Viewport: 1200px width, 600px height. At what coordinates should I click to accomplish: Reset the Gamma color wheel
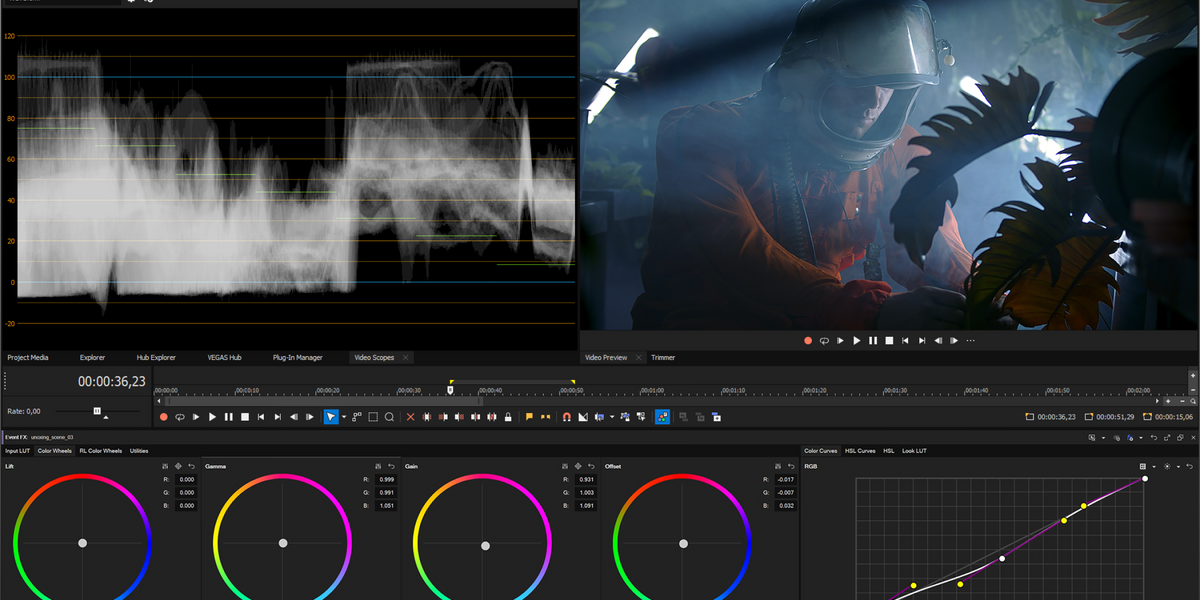[391, 466]
